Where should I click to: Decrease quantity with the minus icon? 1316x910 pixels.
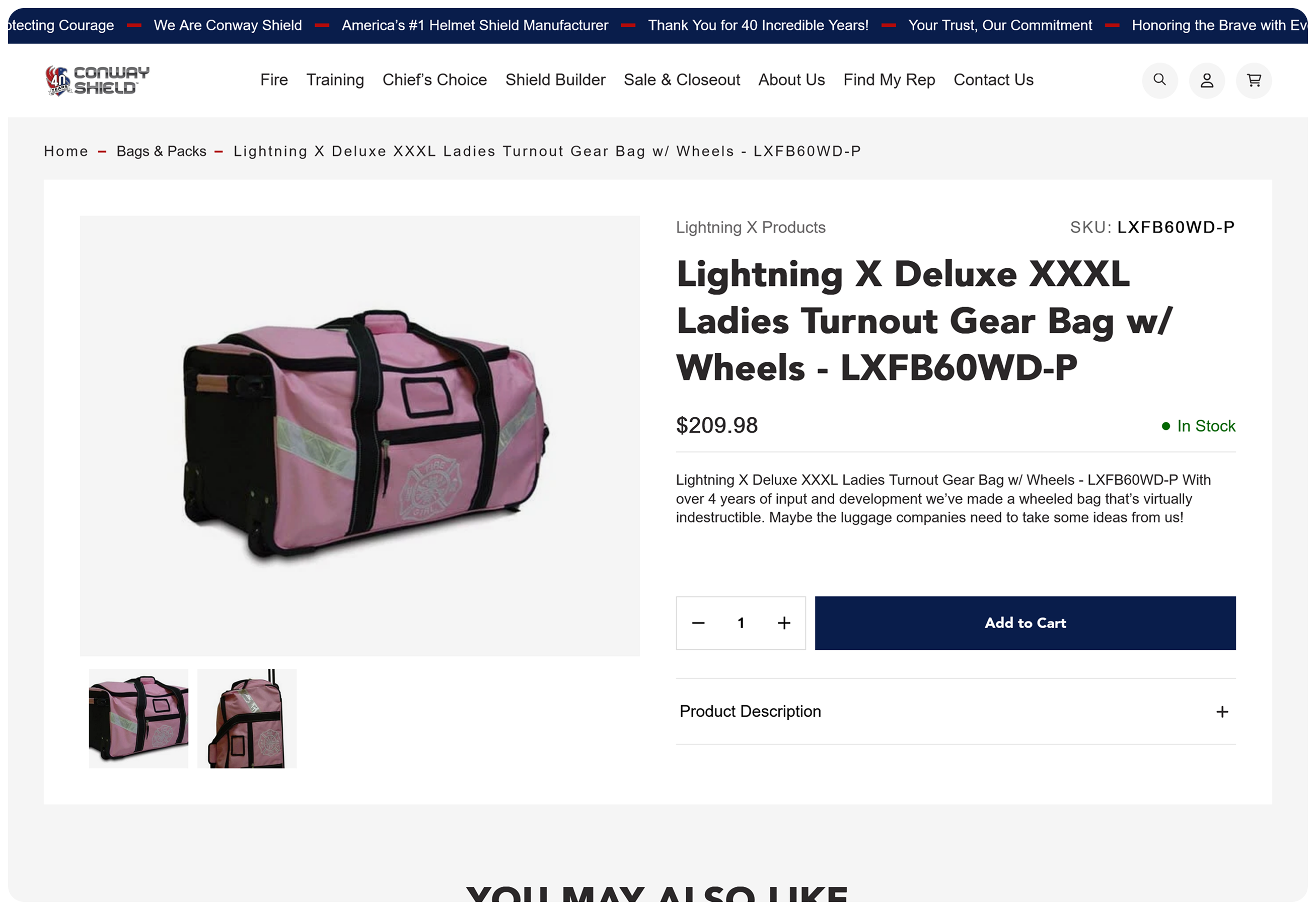[x=698, y=623]
